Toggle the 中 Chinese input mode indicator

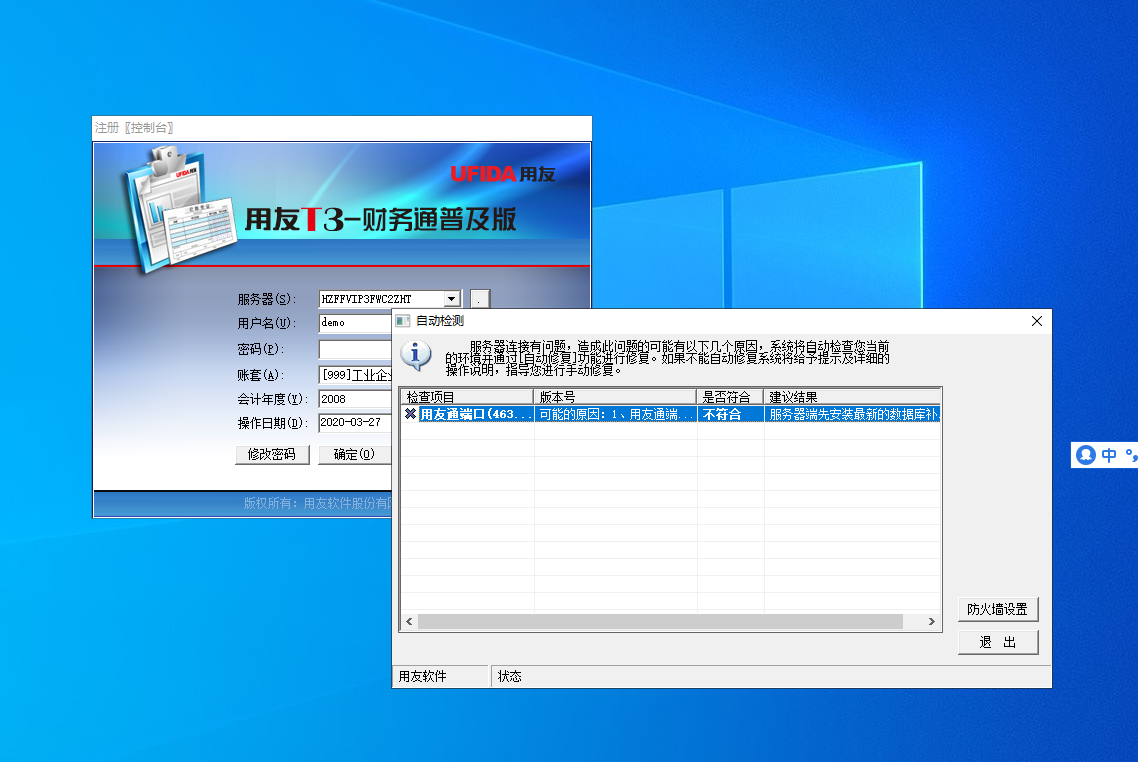(1109, 455)
